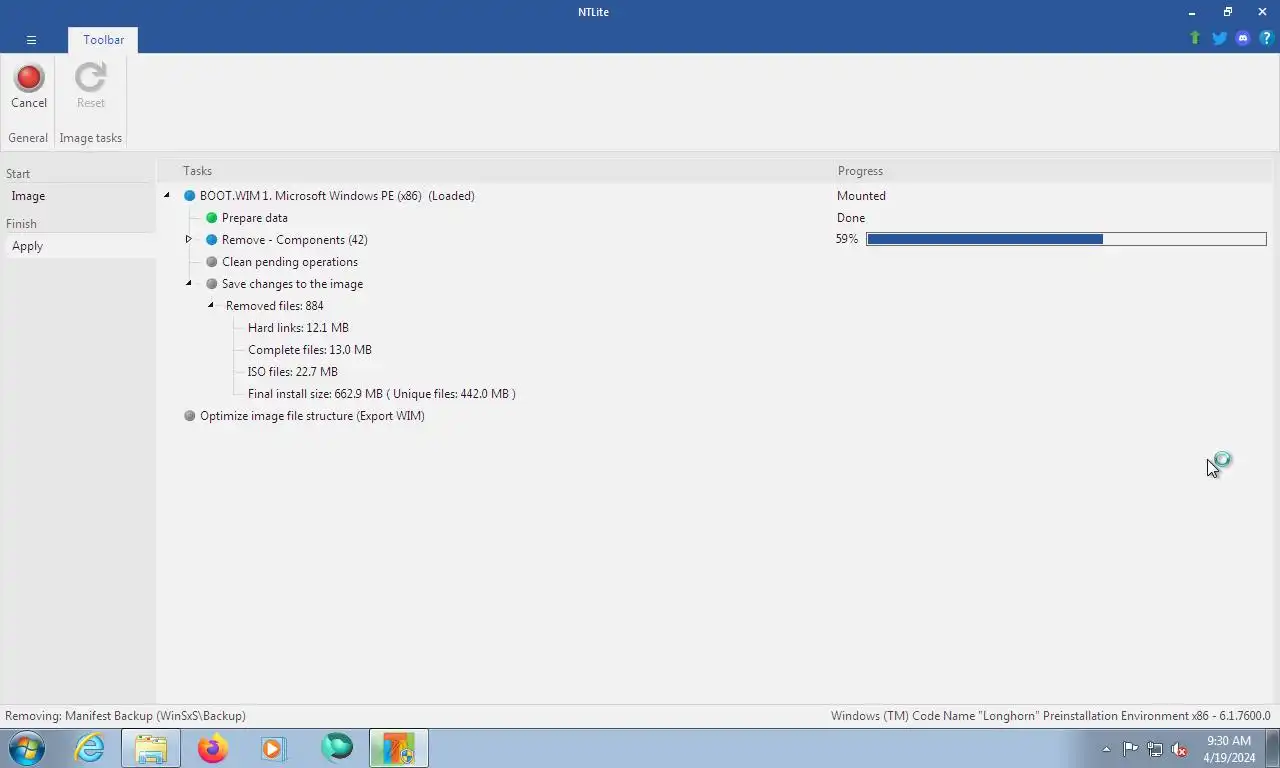Image resolution: width=1280 pixels, height=768 pixels.
Task: Launch Internet Explorer from taskbar
Action: pyautogui.click(x=90, y=748)
